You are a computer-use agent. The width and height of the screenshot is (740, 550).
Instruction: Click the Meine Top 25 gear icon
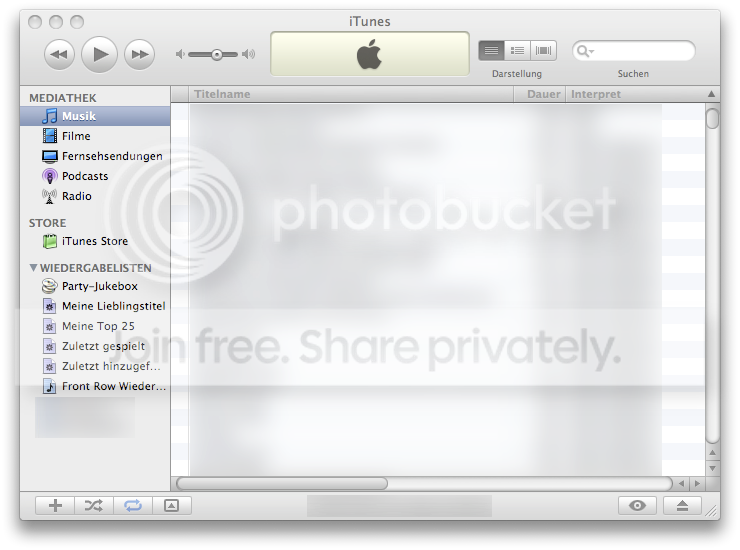click(x=50, y=326)
